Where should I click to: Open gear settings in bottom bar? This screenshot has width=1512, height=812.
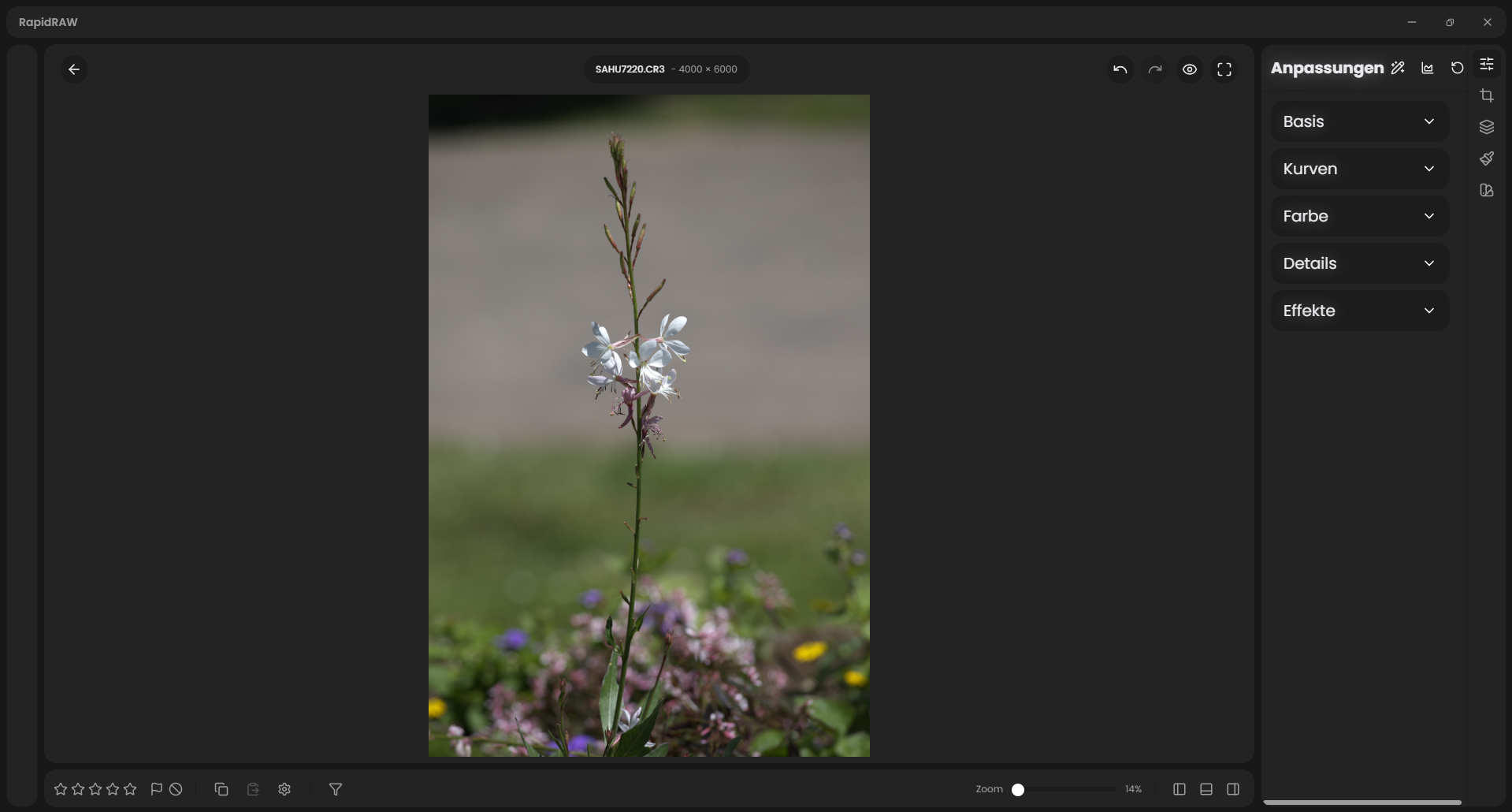(x=284, y=789)
